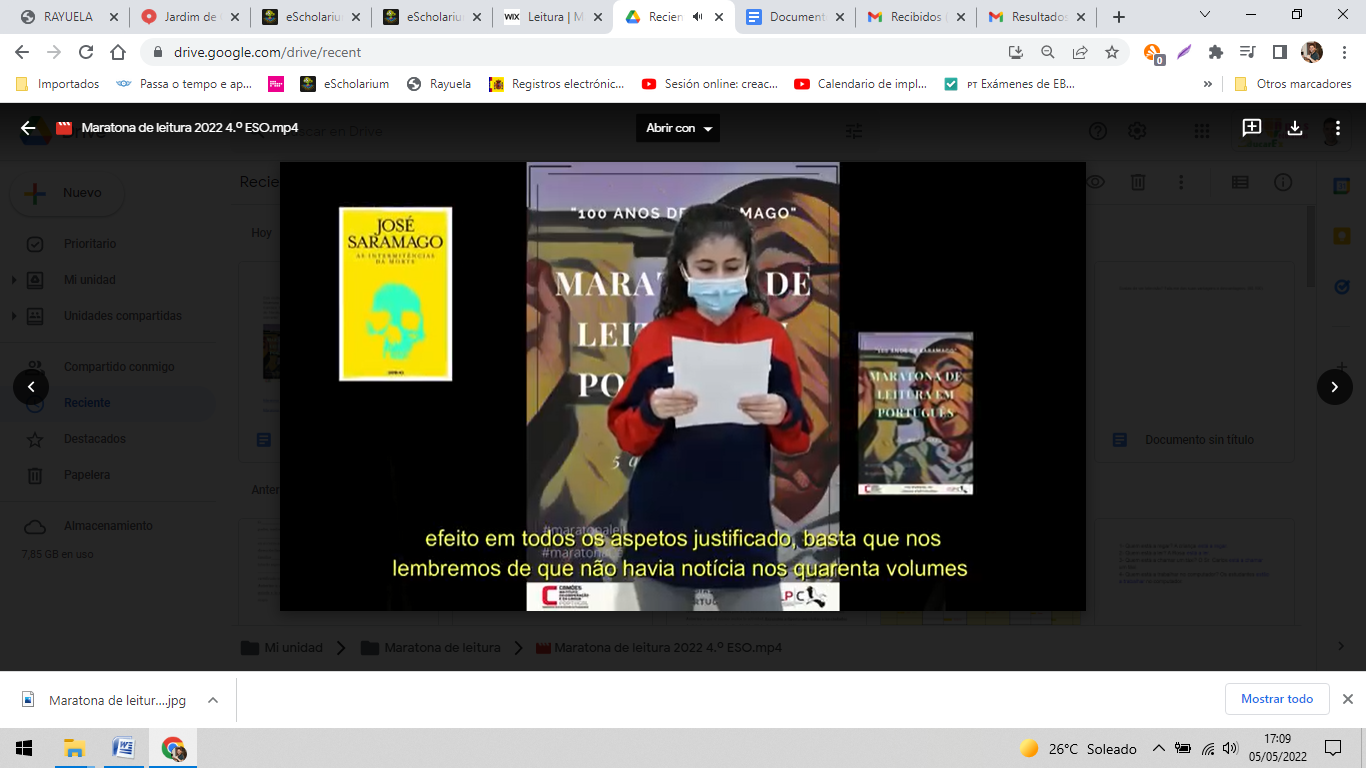This screenshot has height=768, width=1366.
Task: Open Compartido conmigo section
Action: point(119,367)
